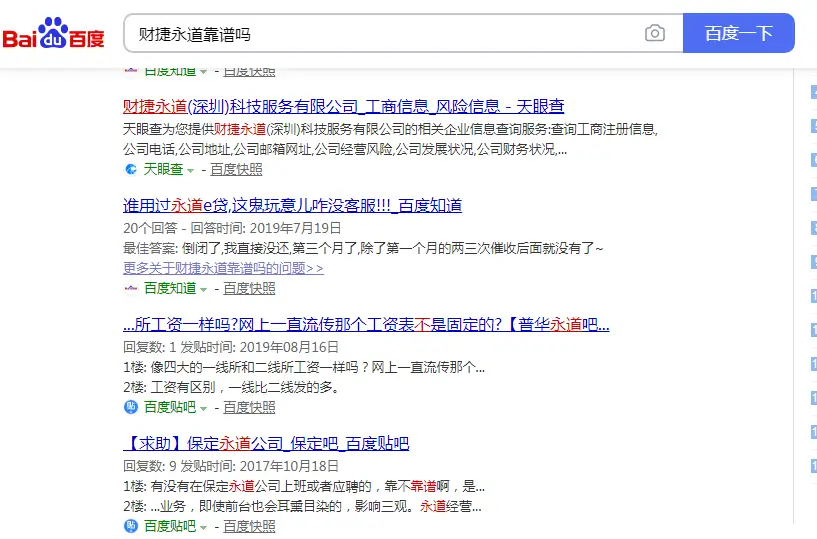Click text 回复数: 9 发贴时间: 2017年10月18日
Screen dimensions: 817x539
click(x=231, y=466)
